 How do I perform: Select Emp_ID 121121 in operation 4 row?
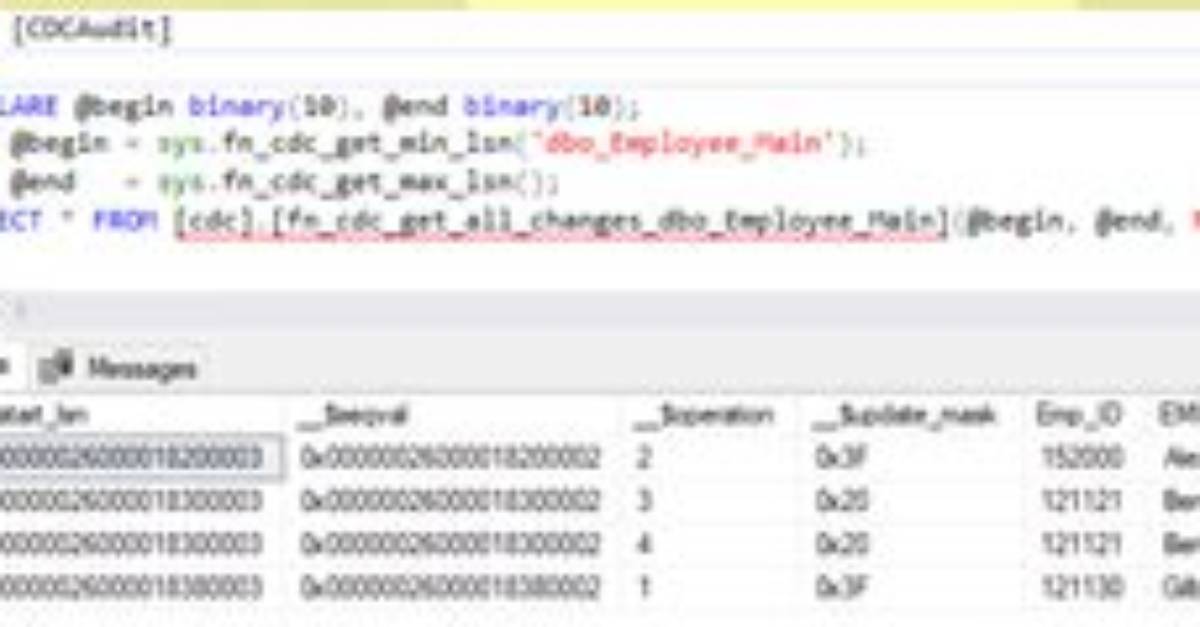[x=1081, y=544]
